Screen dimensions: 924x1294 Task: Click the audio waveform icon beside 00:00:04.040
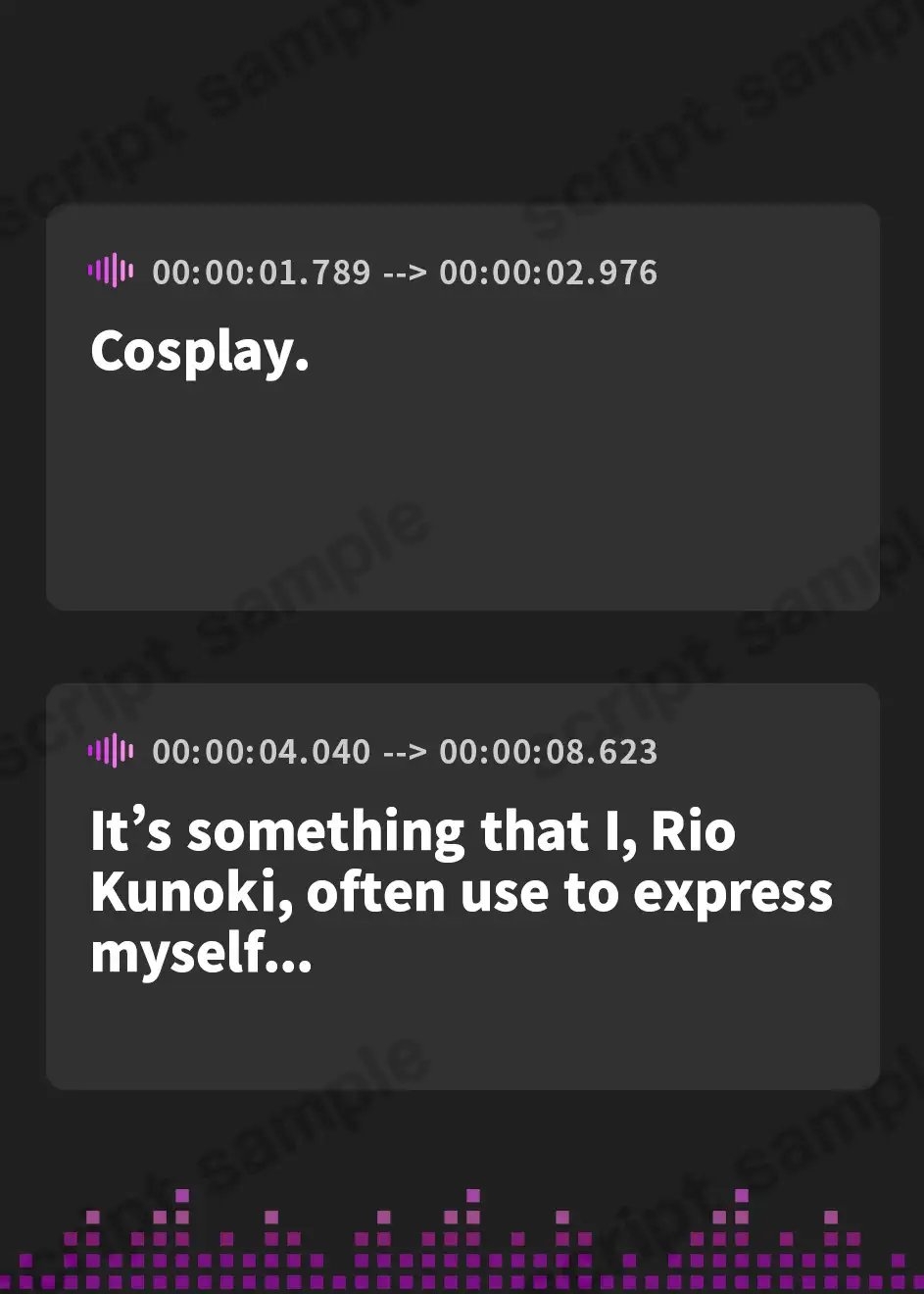click(x=110, y=750)
